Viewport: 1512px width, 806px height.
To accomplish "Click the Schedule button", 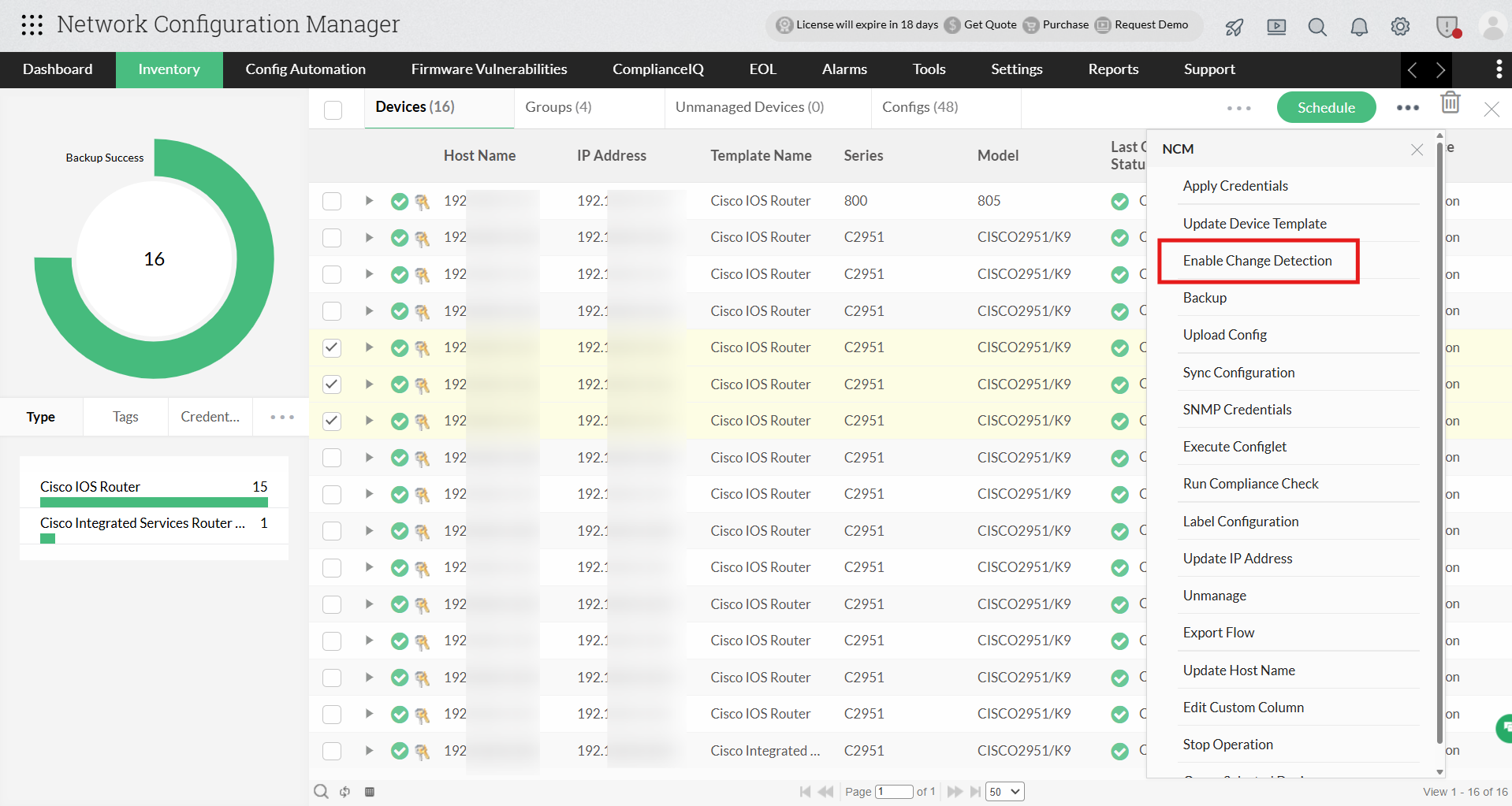I will pyautogui.click(x=1325, y=106).
